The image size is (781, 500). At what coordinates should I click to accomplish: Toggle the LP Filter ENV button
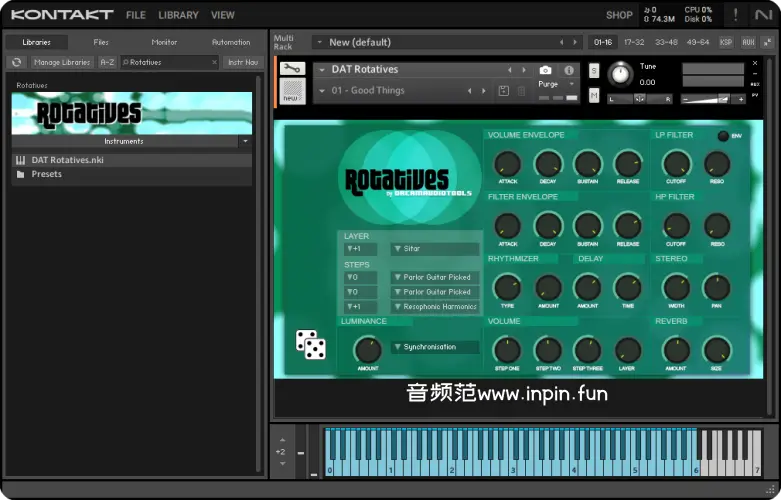pyautogui.click(x=723, y=136)
